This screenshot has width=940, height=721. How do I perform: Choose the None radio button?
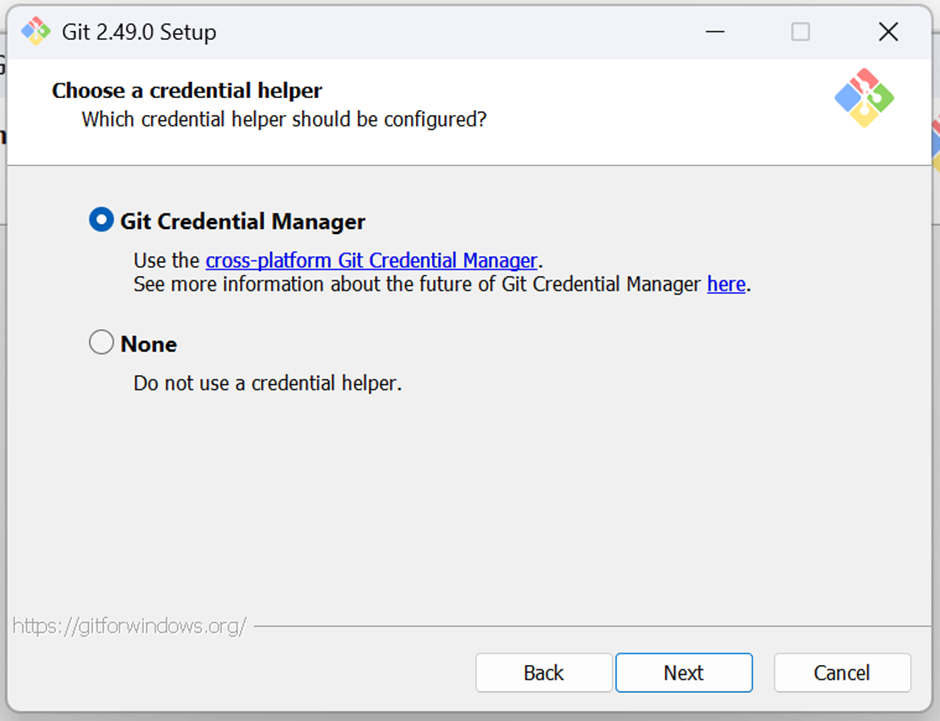[x=101, y=342]
